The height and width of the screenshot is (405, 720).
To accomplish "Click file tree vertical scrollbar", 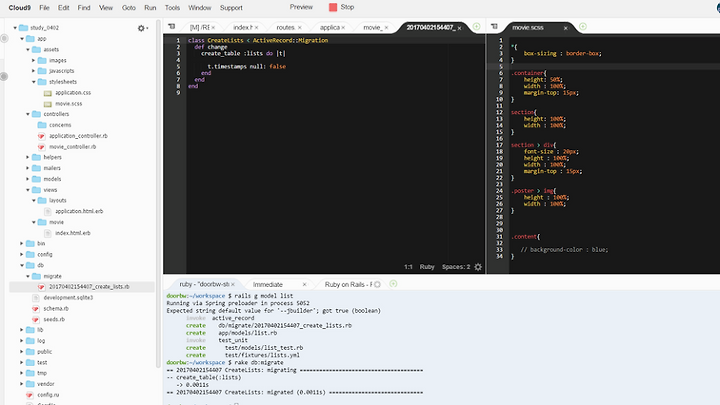I will point(158,193).
